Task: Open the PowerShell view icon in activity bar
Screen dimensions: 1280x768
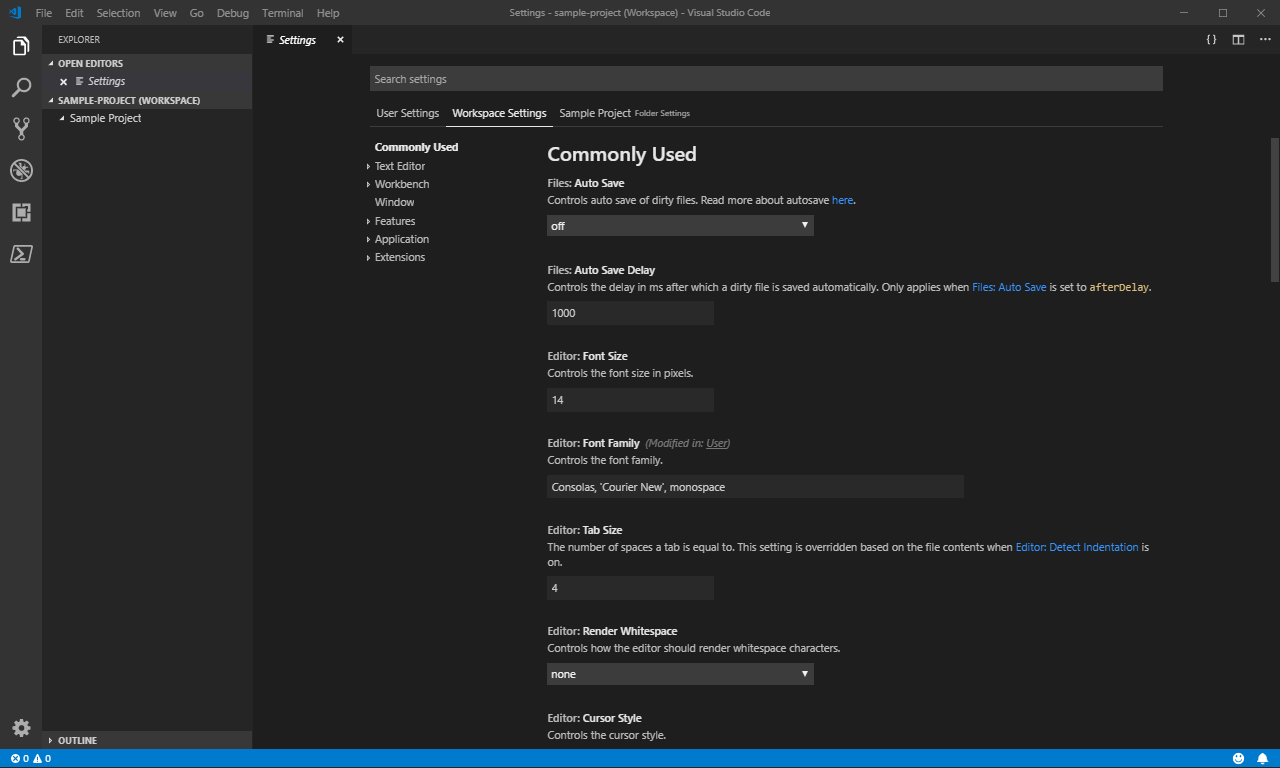Action: click(x=21, y=254)
